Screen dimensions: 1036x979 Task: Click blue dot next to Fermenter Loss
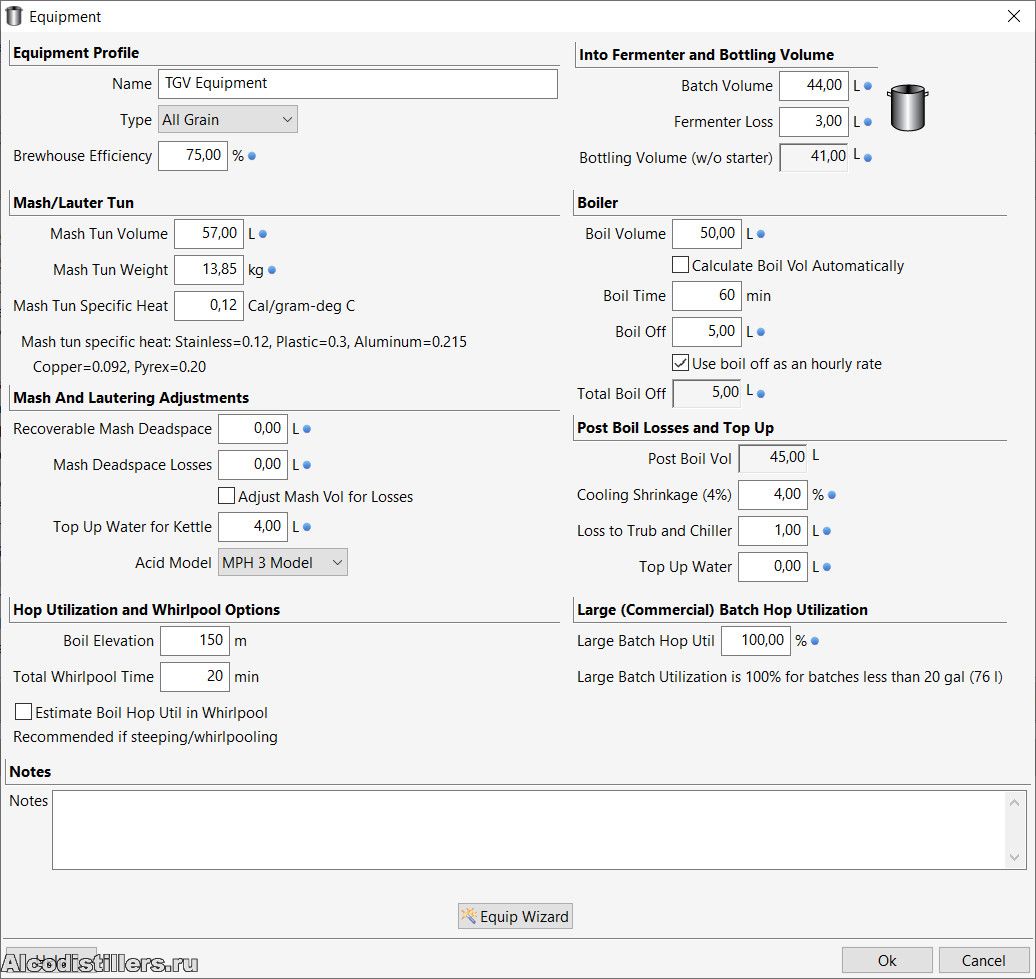(867, 123)
